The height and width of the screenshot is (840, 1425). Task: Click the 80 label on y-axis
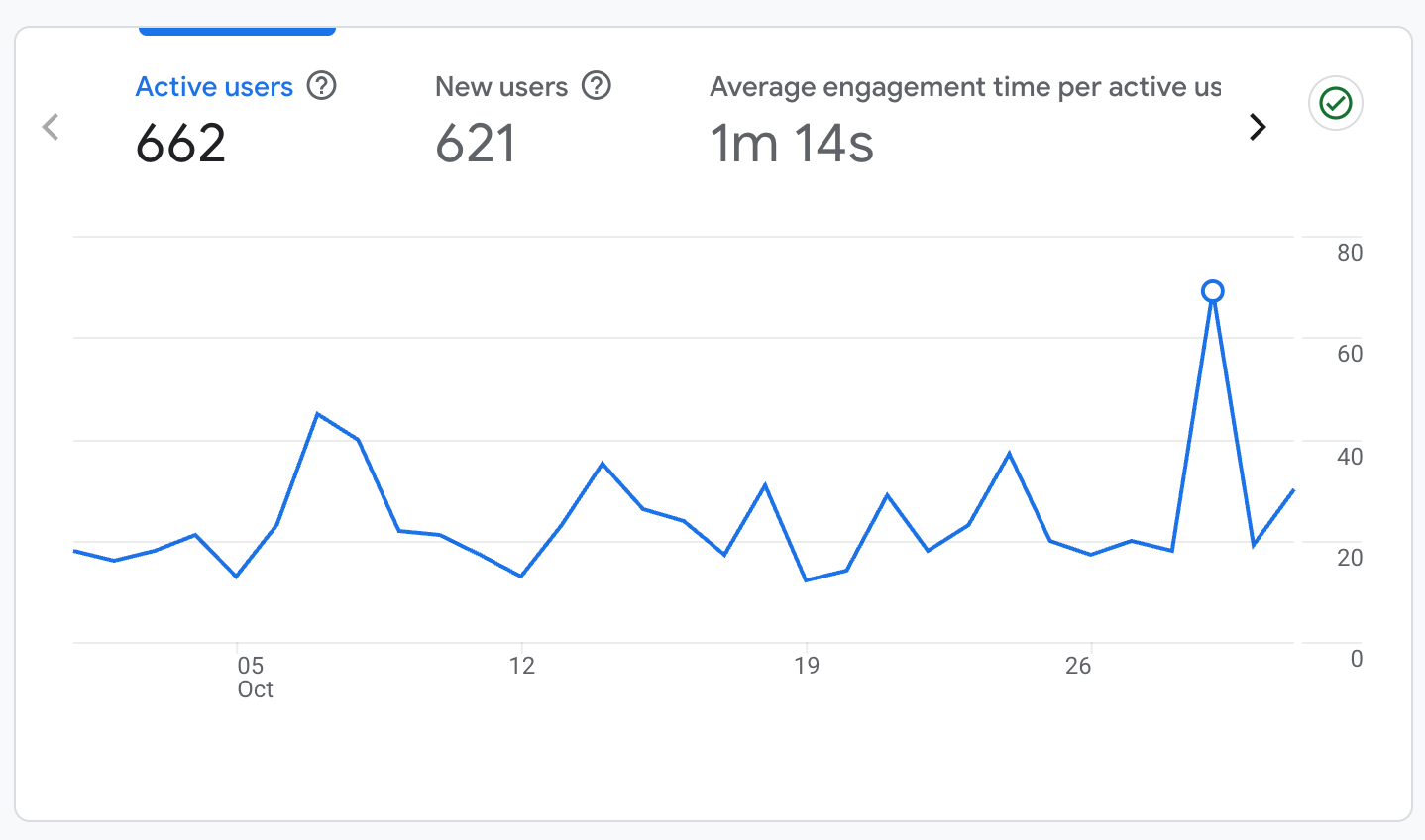click(1349, 253)
